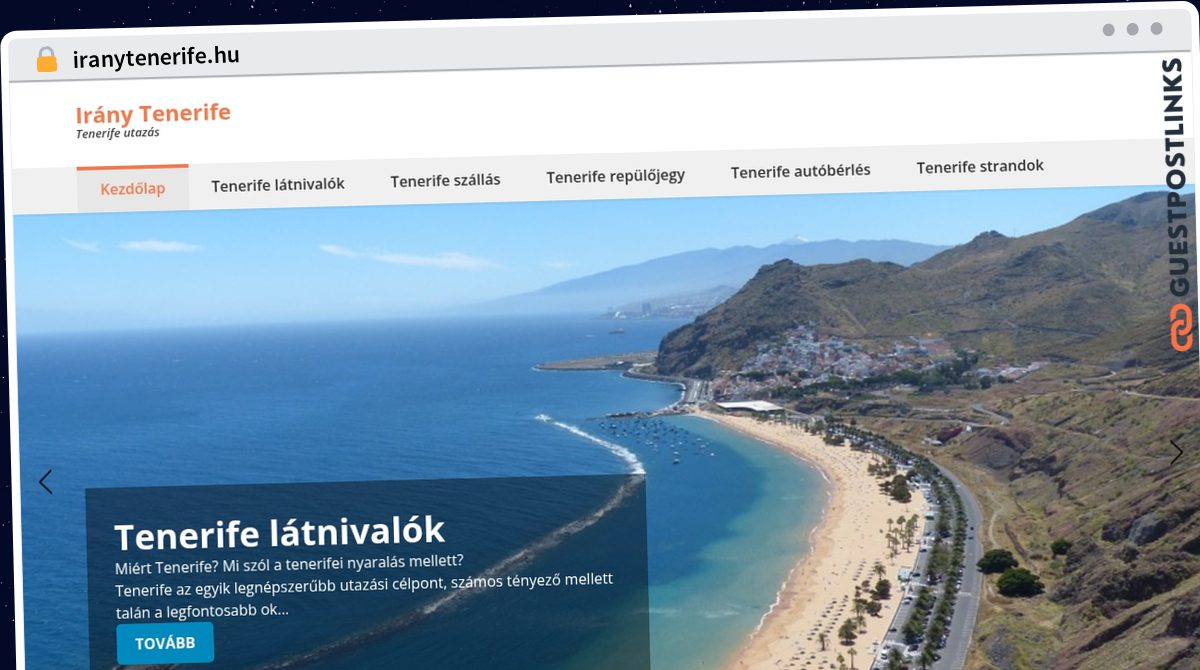Open Tenerife látnivalók menu item
Screen dimensions: 1200x670
point(278,184)
